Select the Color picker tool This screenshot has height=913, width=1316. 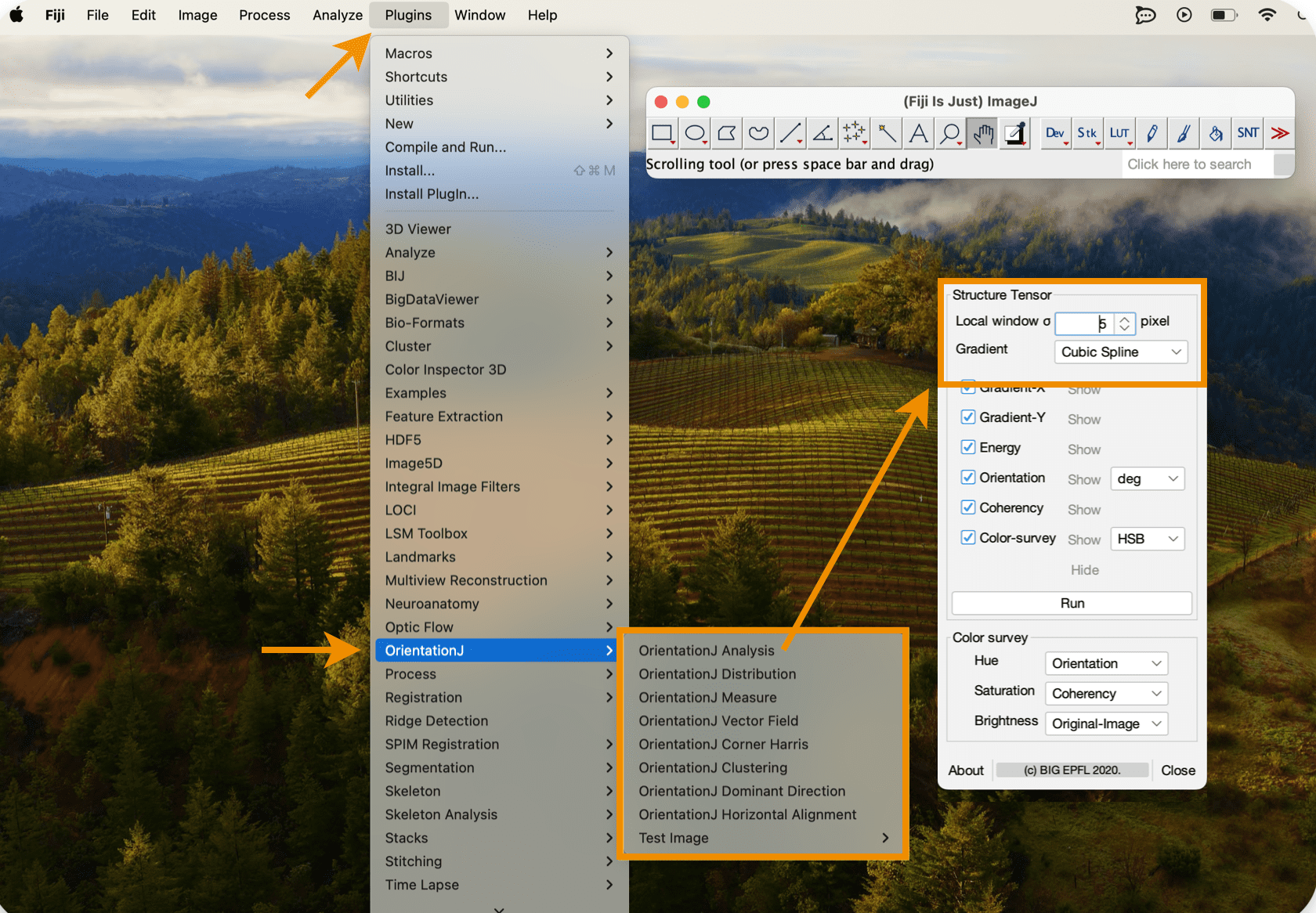point(1015,134)
